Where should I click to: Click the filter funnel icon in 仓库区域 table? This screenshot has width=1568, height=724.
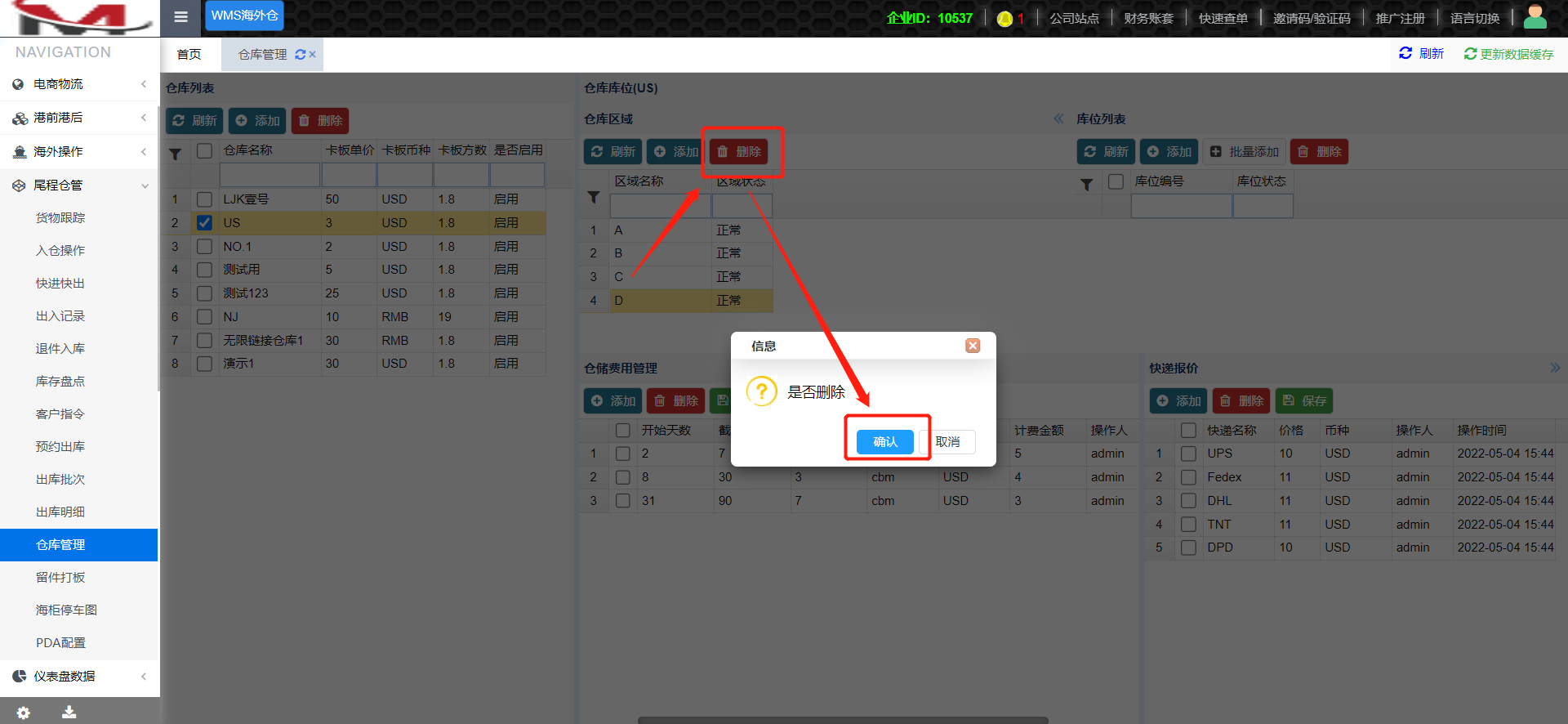click(594, 197)
